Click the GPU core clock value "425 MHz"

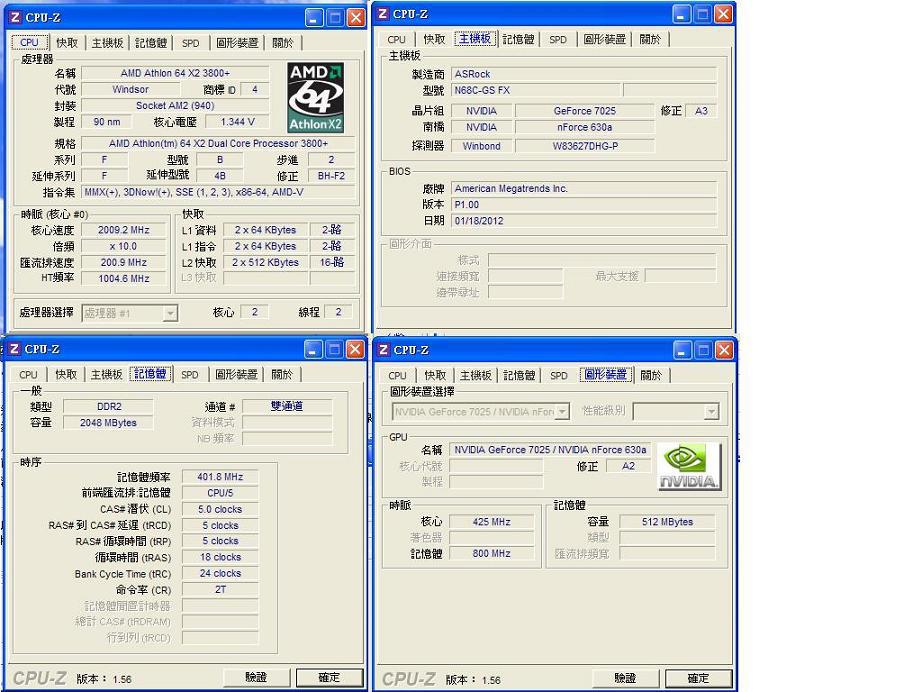[x=492, y=521]
